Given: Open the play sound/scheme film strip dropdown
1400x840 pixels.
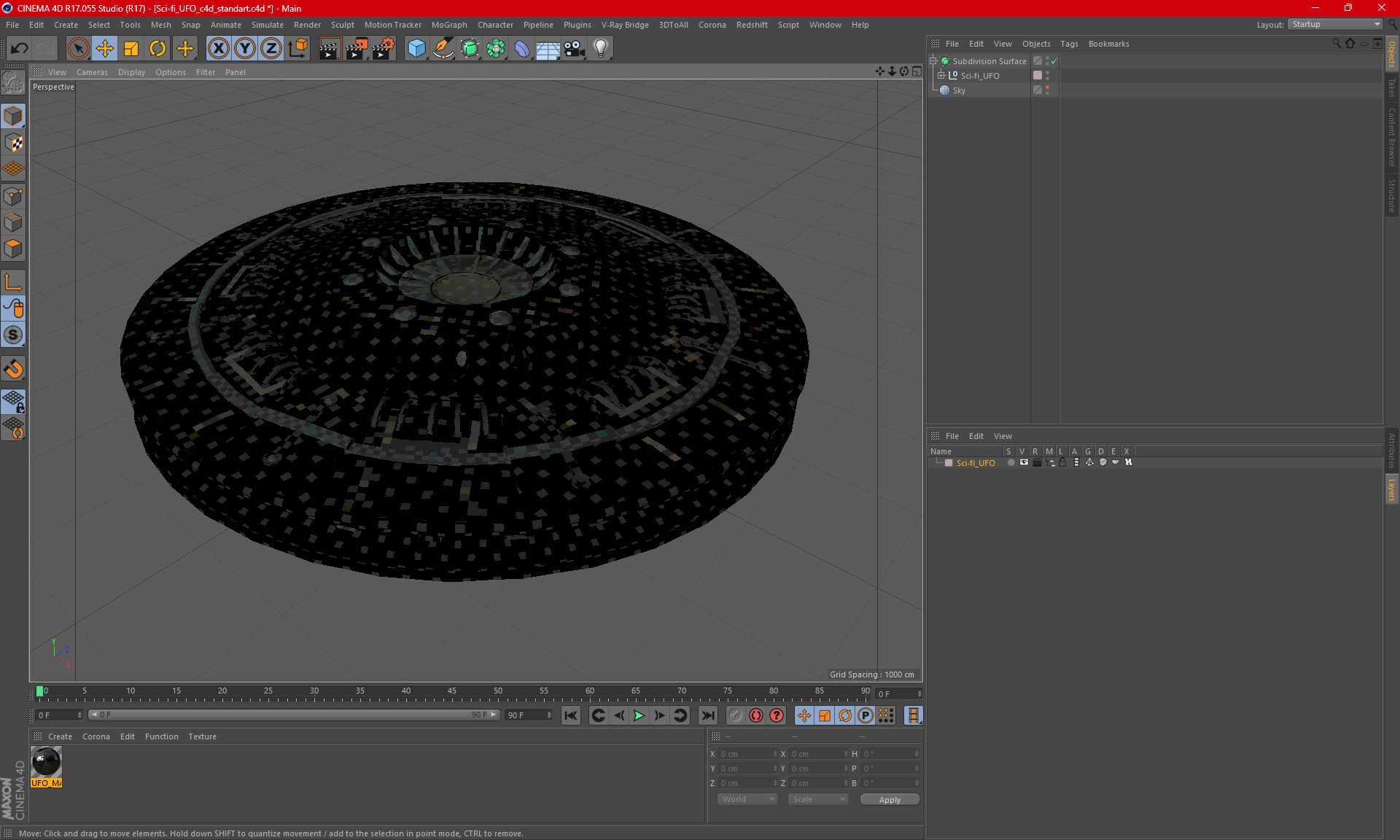Looking at the screenshot, I should [913, 715].
